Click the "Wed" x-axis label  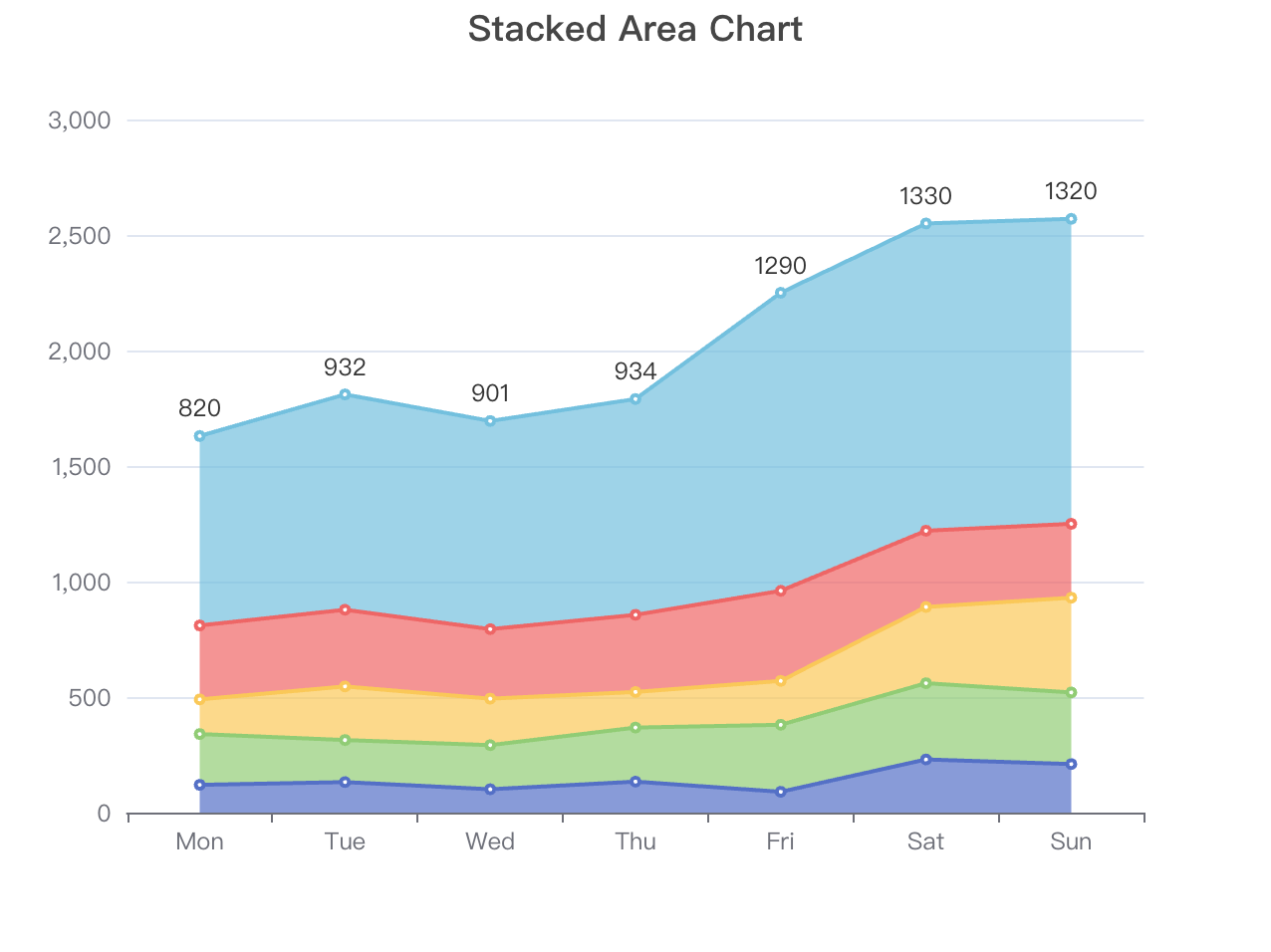pyautogui.click(x=490, y=841)
